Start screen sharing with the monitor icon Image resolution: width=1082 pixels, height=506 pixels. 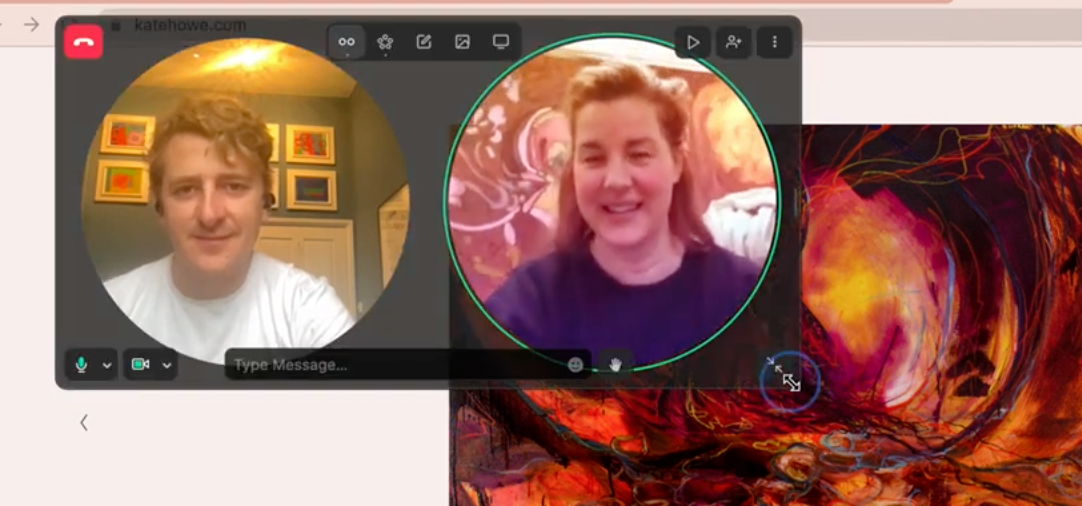point(501,42)
